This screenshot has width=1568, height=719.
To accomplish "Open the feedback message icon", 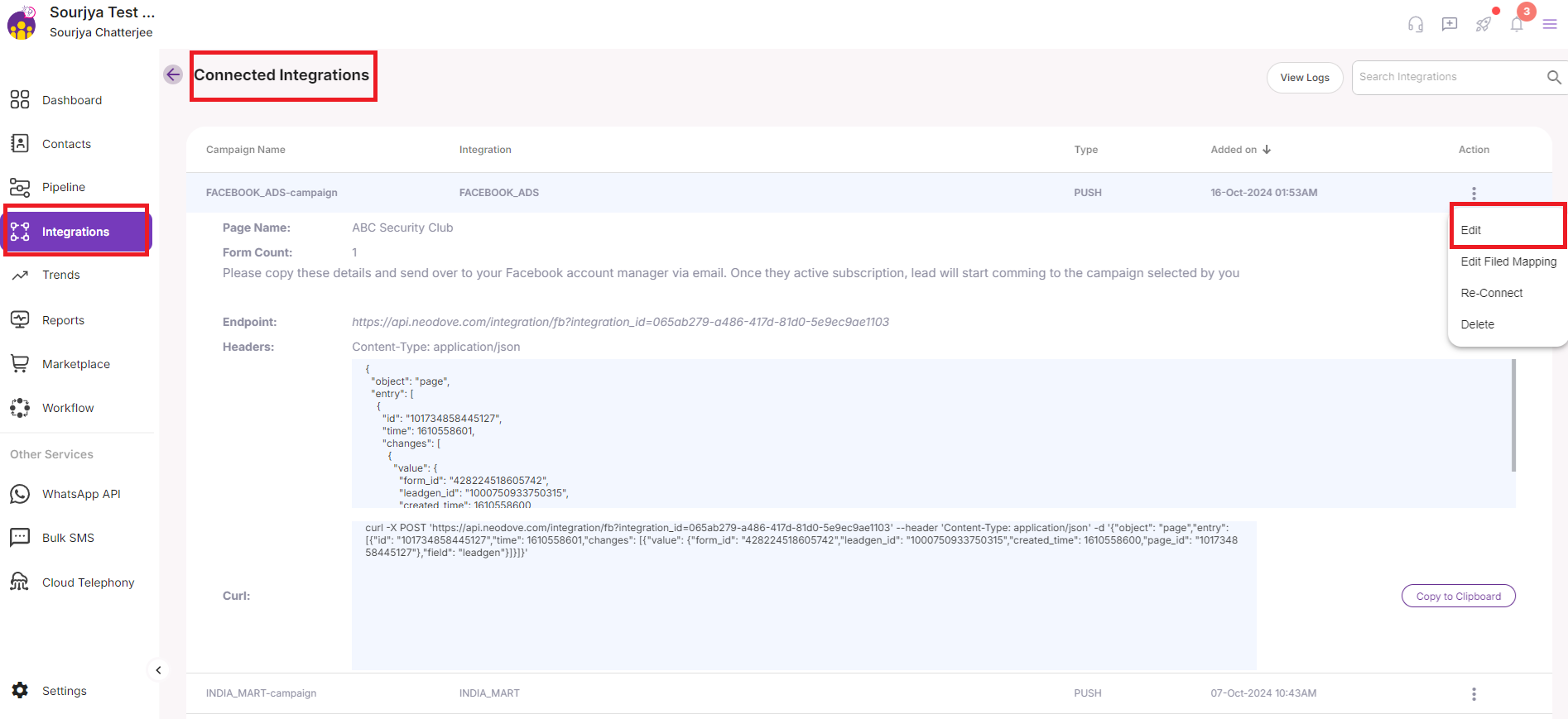I will (1450, 24).
